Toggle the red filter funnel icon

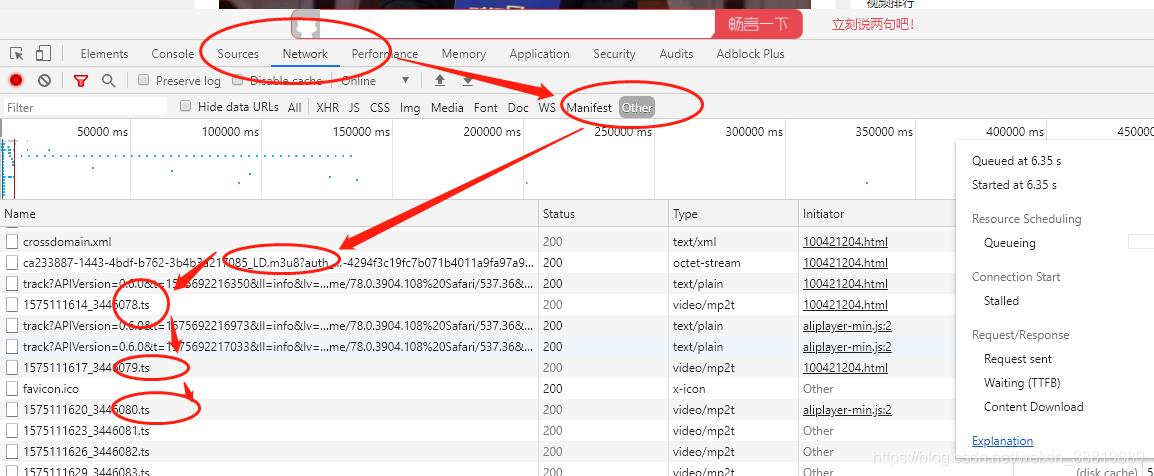81,80
